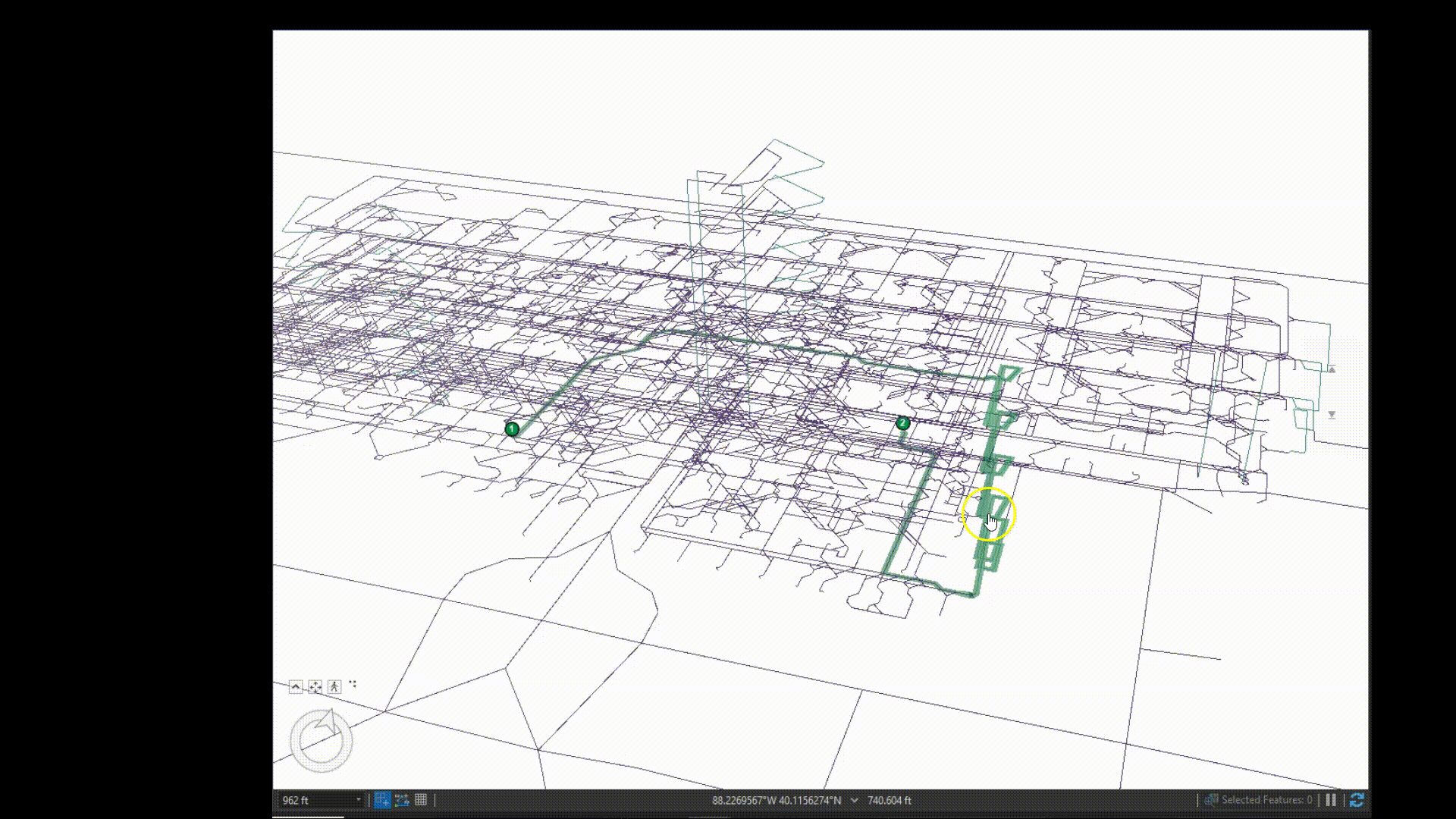Click the 740.604 ft elevation readout
Viewport: 1456px width, 819px height.
point(890,800)
